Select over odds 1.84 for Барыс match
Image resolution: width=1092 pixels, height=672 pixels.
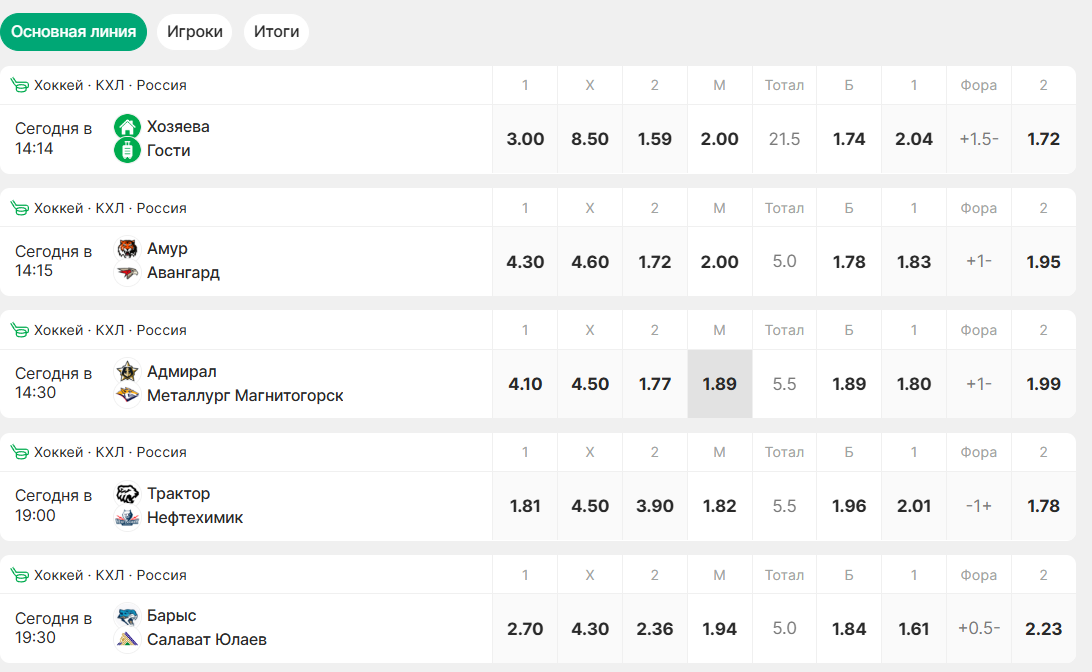(849, 629)
